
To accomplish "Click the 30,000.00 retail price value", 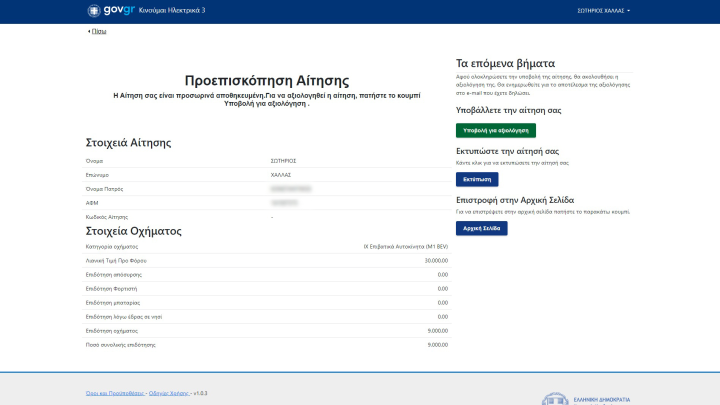I will pyautogui.click(x=436, y=259).
